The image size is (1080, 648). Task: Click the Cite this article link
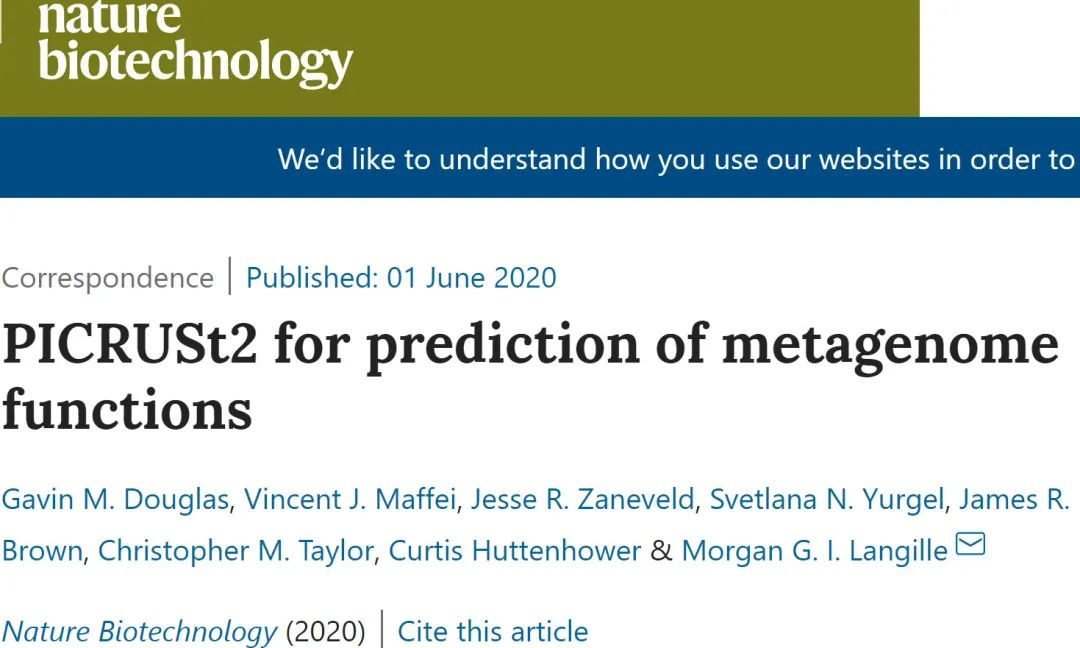(x=493, y=632)
